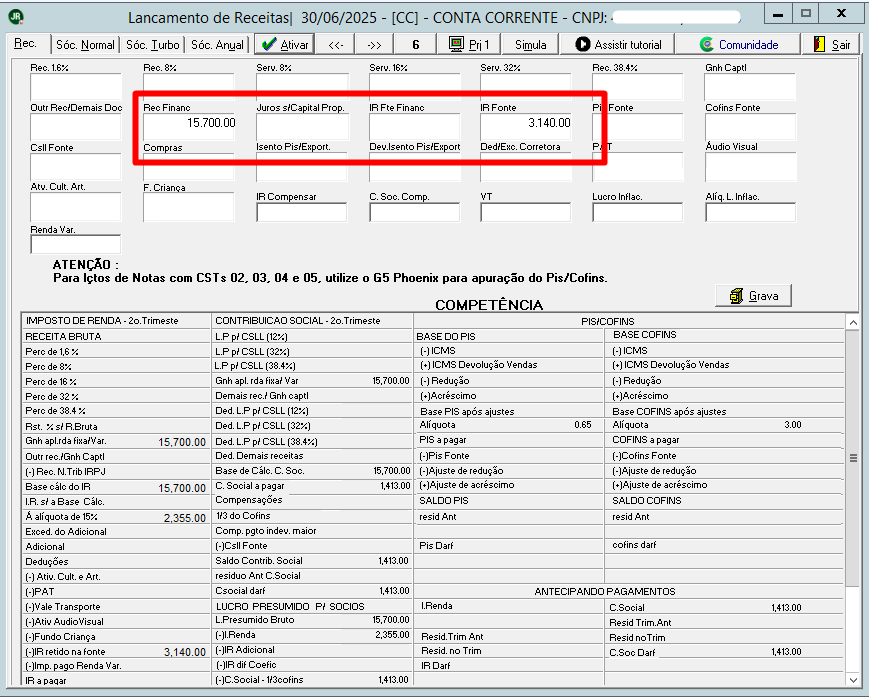Click the Rec. 38.4% input field
This screenshot has width=869, height=698.
click(638, 87)
